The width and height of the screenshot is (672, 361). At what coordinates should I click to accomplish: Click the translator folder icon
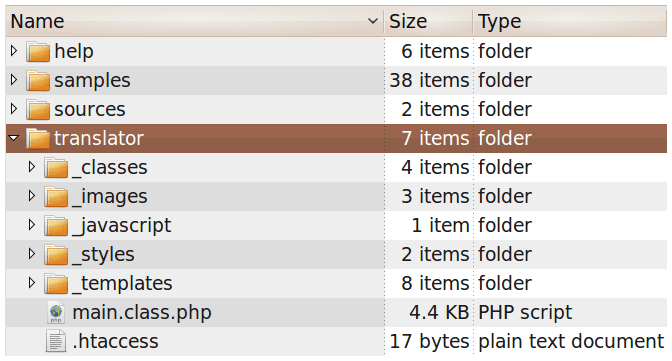click(x=38, y=138)
